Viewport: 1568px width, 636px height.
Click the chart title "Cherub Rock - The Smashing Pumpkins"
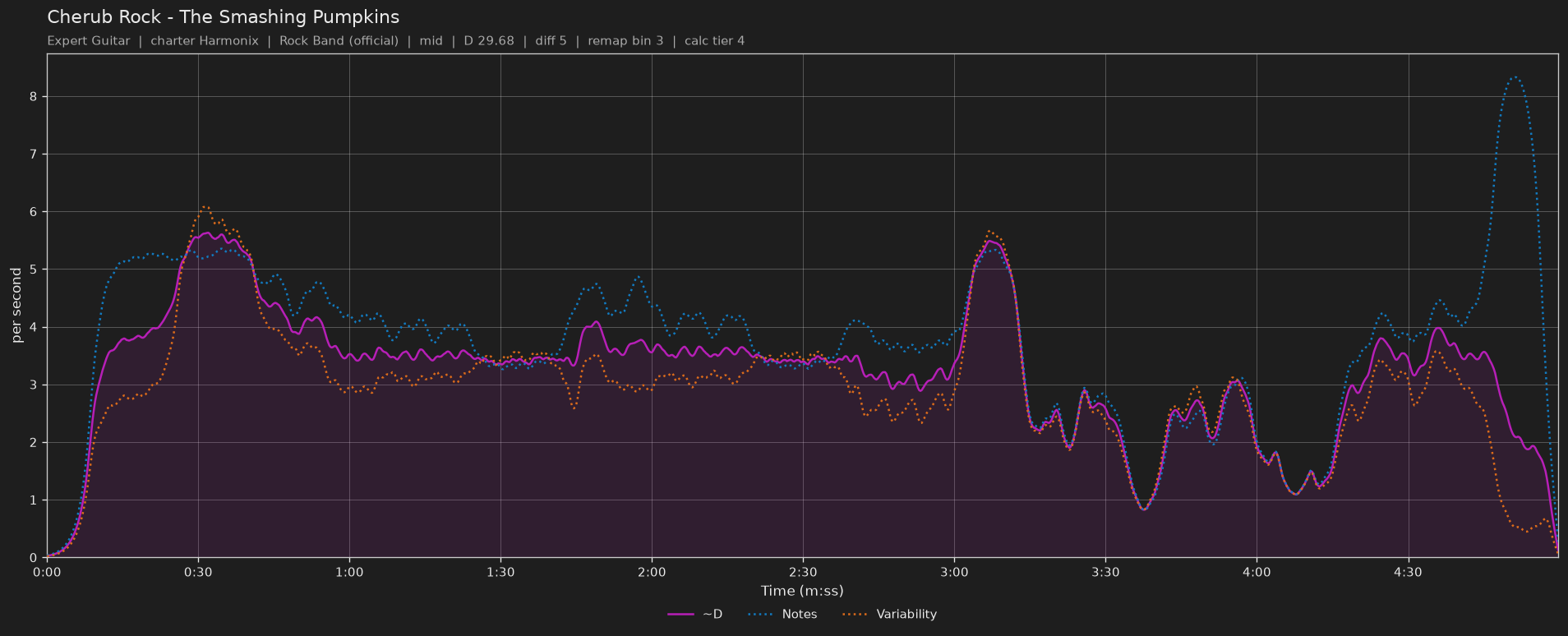(223, 17)
